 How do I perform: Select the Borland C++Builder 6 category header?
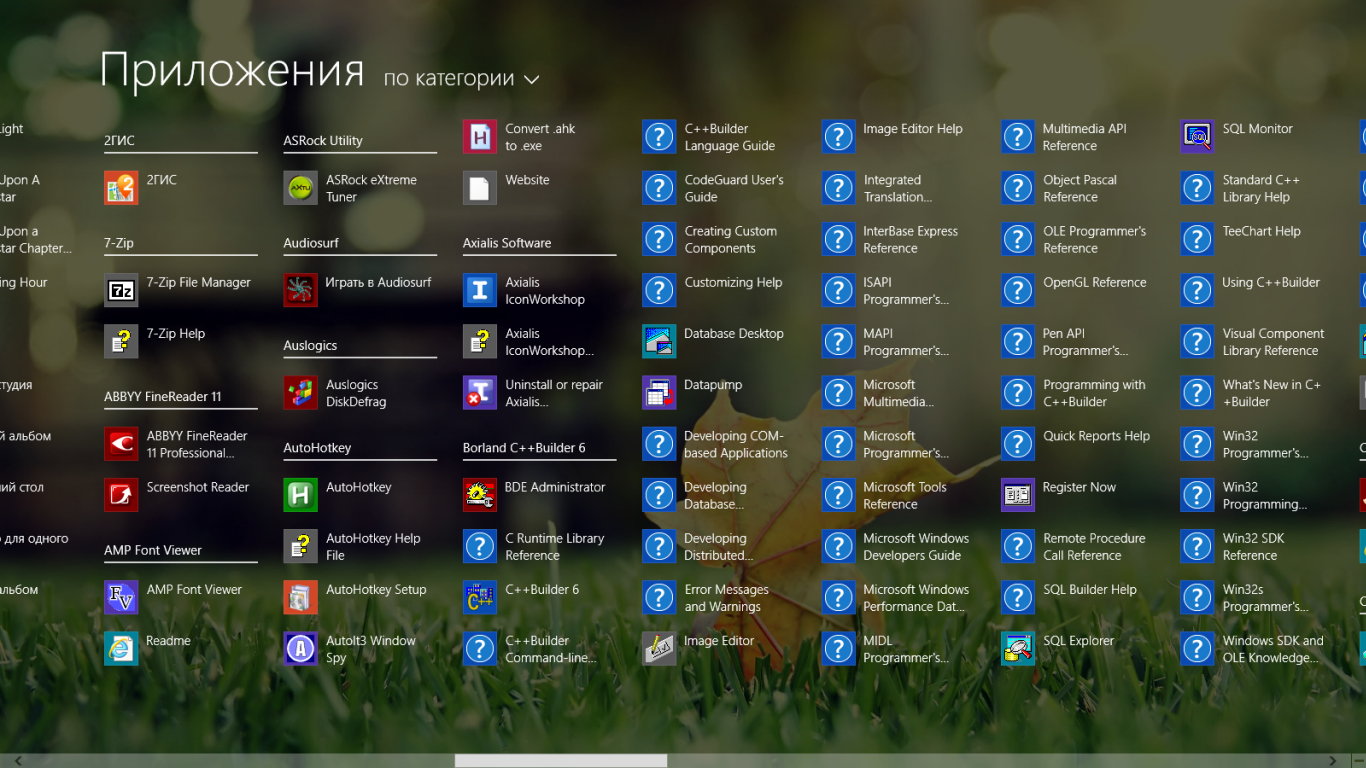(524, 448)
